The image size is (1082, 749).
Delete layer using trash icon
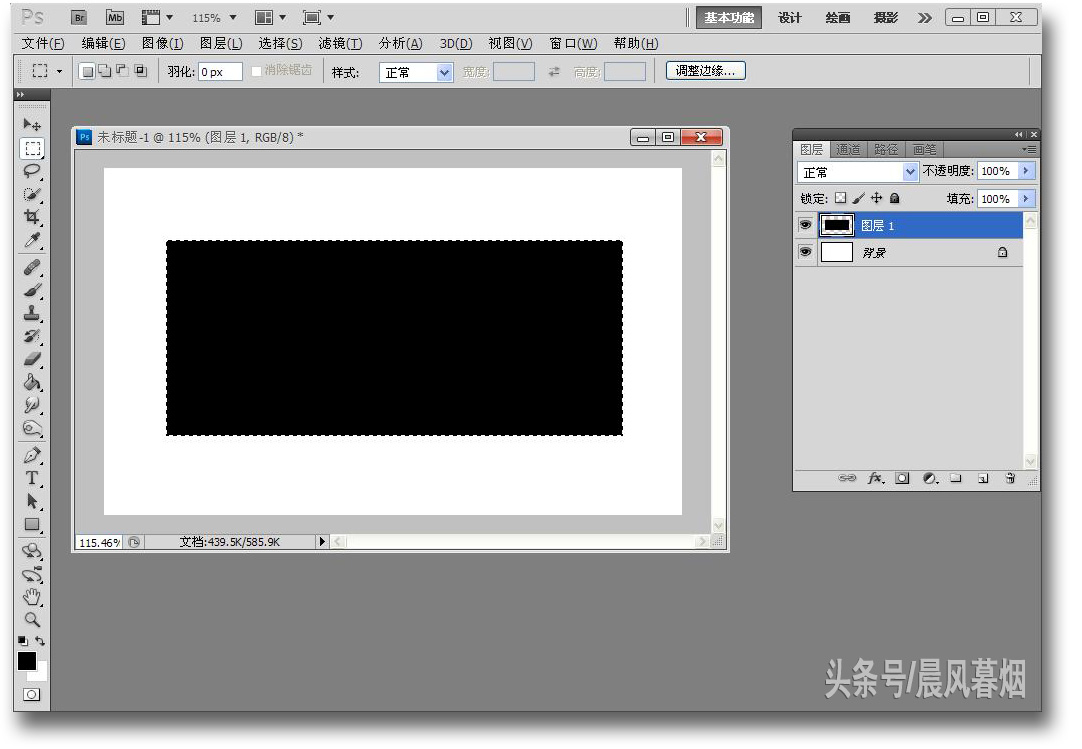coord(1010,479)
